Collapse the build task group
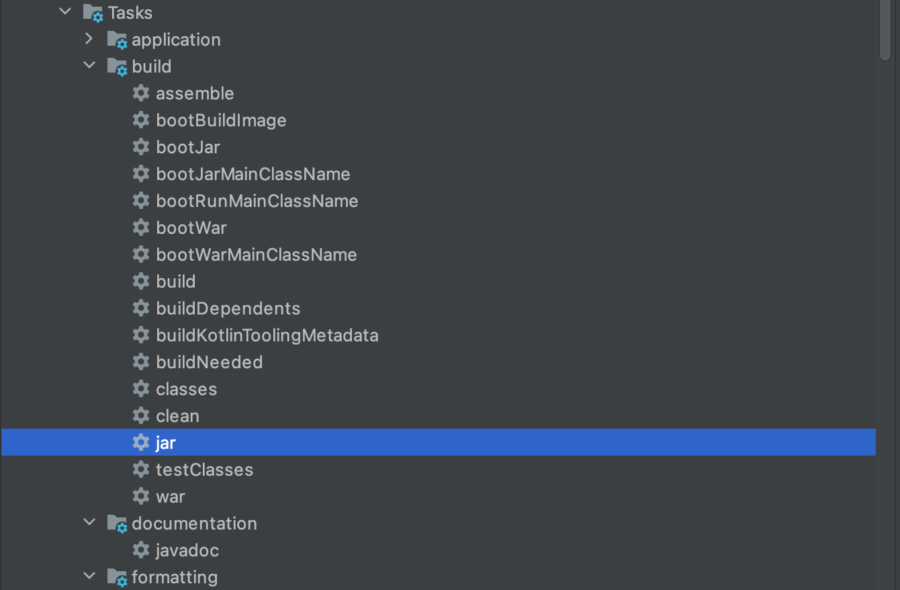 pos(90,65)
